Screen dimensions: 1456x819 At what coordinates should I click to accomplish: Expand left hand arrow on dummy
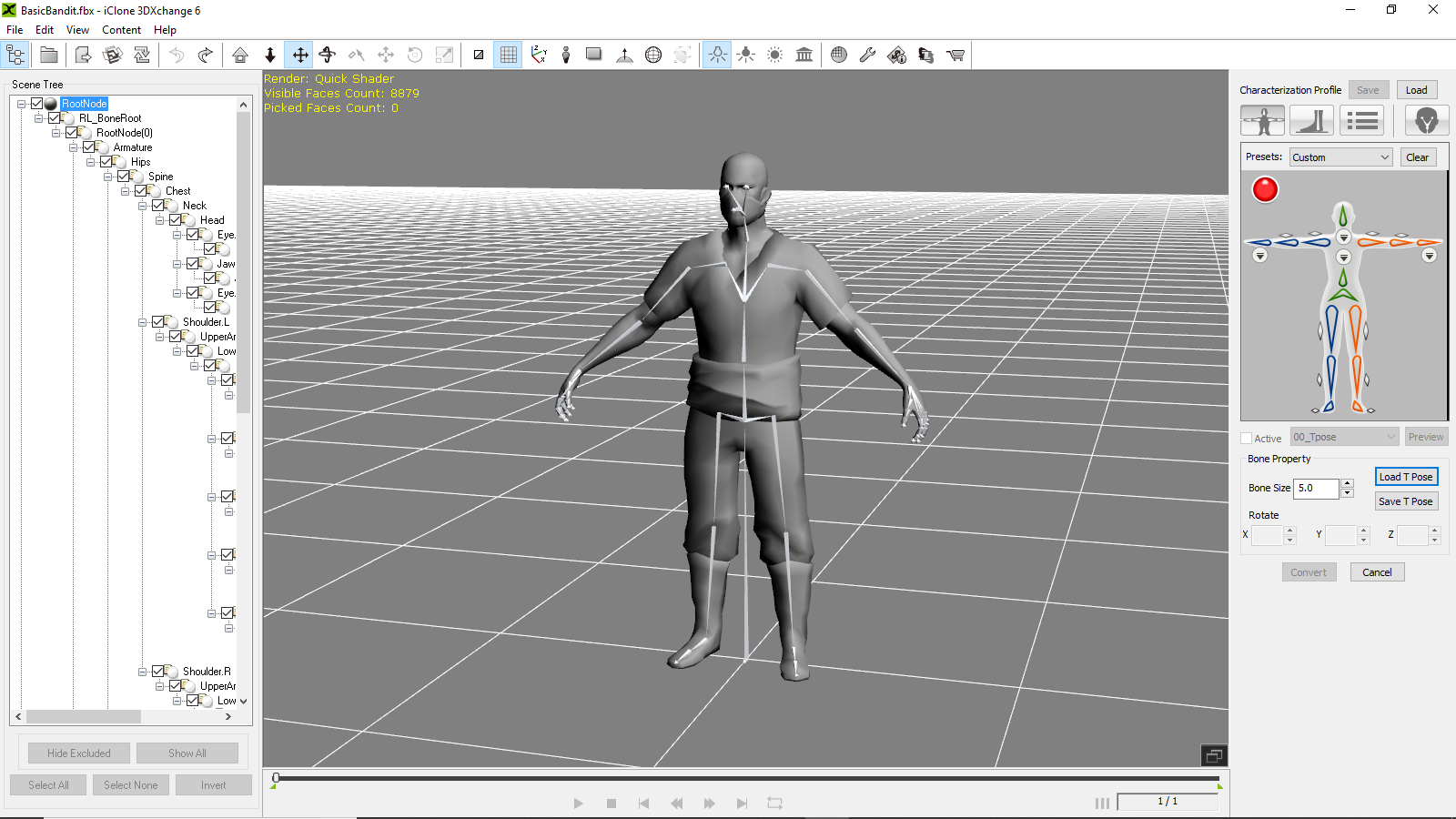coord(1430,256)
